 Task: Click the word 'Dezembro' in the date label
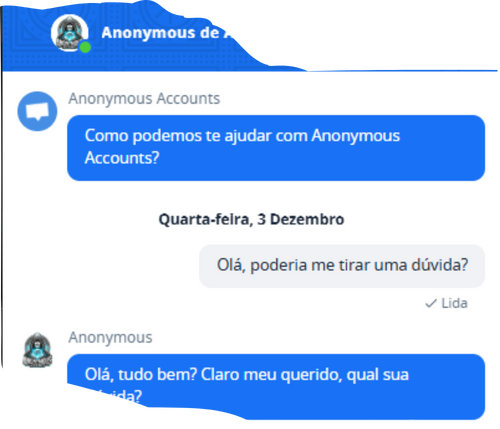click(307, 219)
